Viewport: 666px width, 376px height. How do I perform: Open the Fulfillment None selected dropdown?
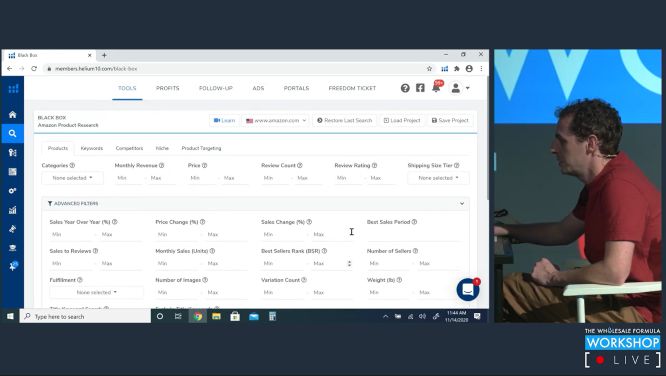click(96, 292)
